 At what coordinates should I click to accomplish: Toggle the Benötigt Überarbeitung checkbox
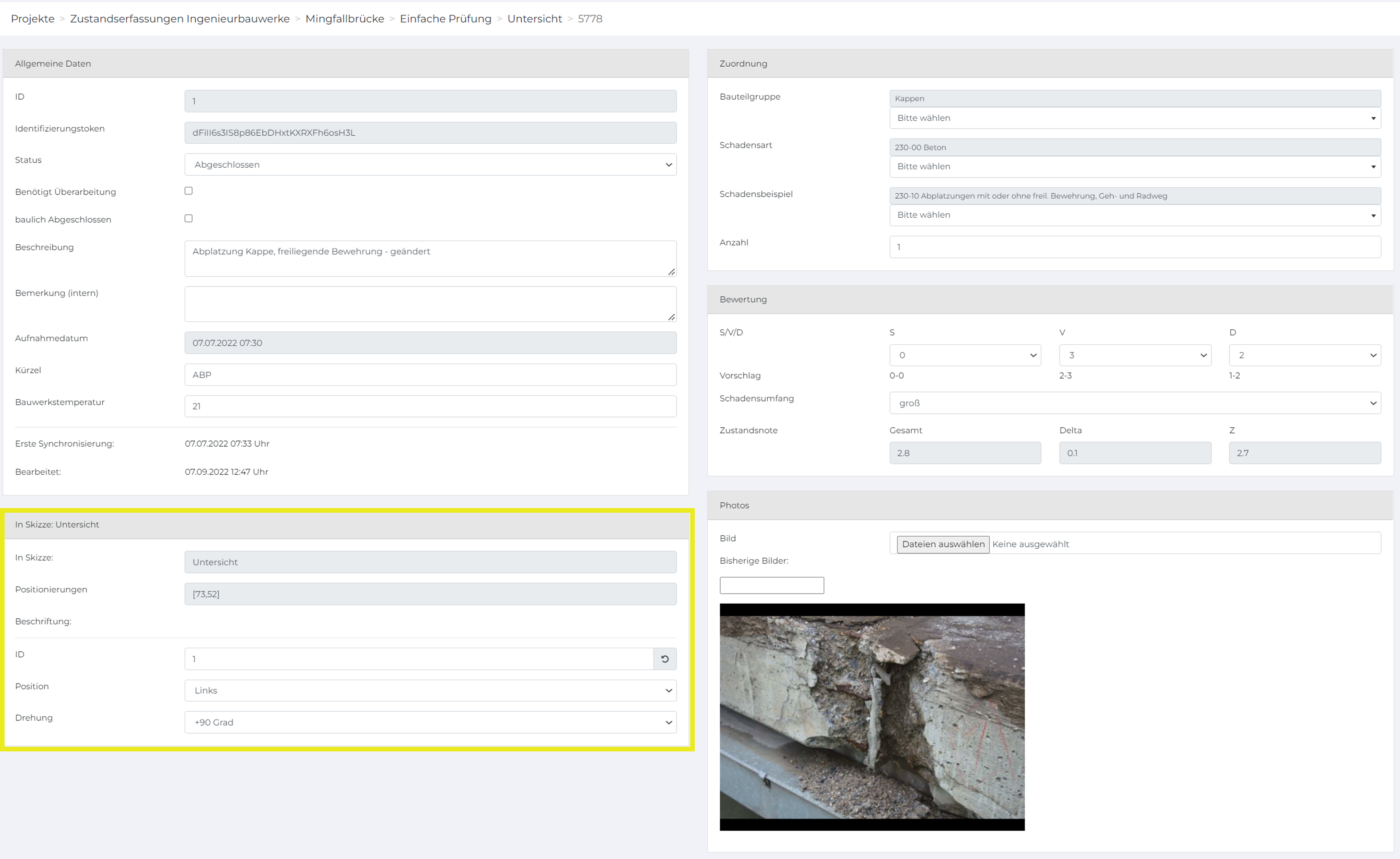point(189,191)
